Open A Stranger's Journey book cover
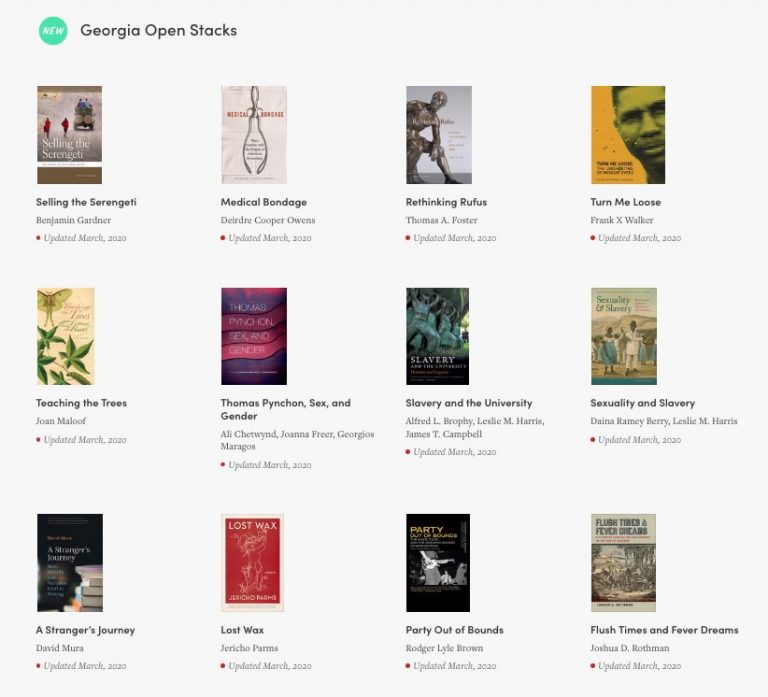This screenshot has width=768, height=697. click(x=69, y=563)
